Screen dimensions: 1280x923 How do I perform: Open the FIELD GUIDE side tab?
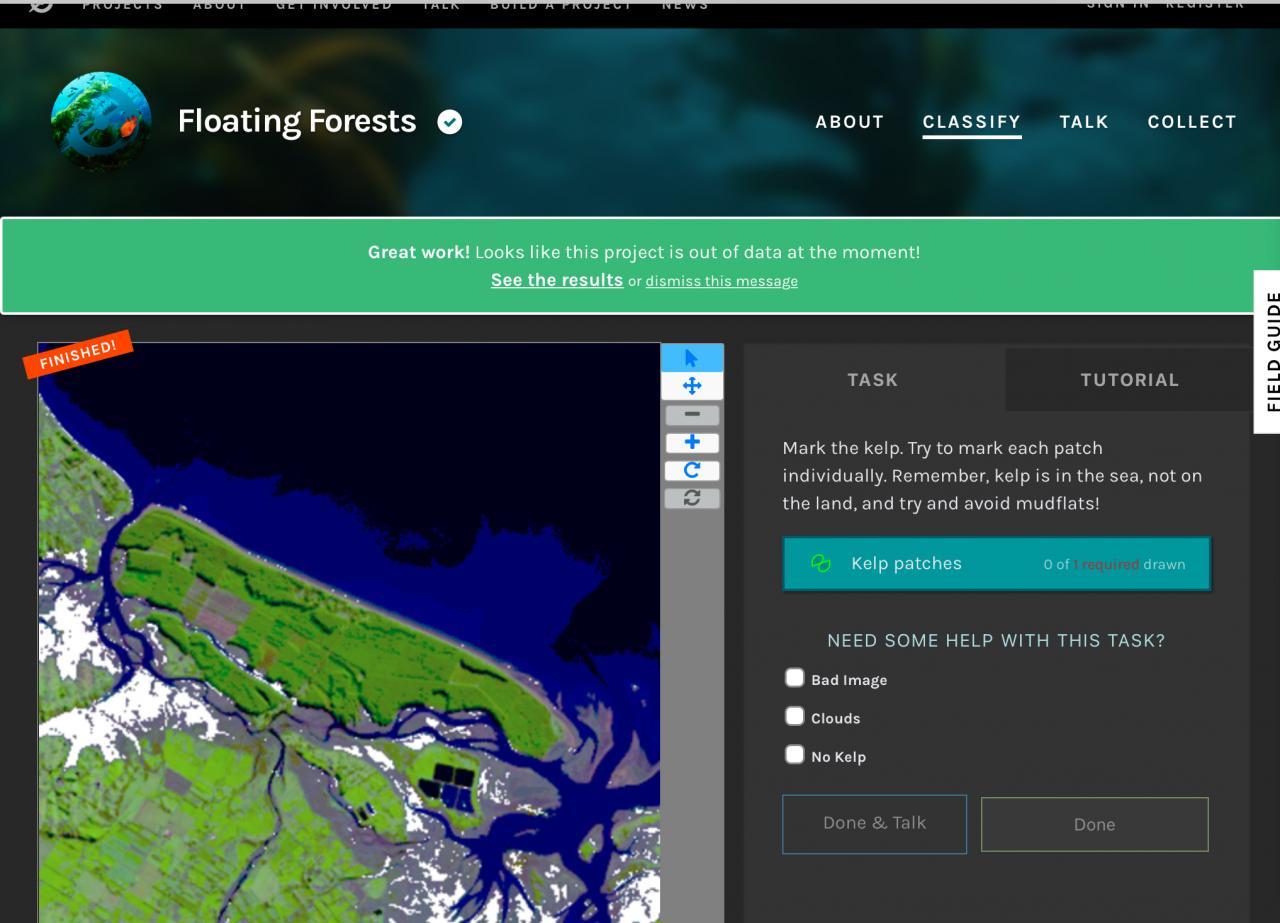(1267, 351)
